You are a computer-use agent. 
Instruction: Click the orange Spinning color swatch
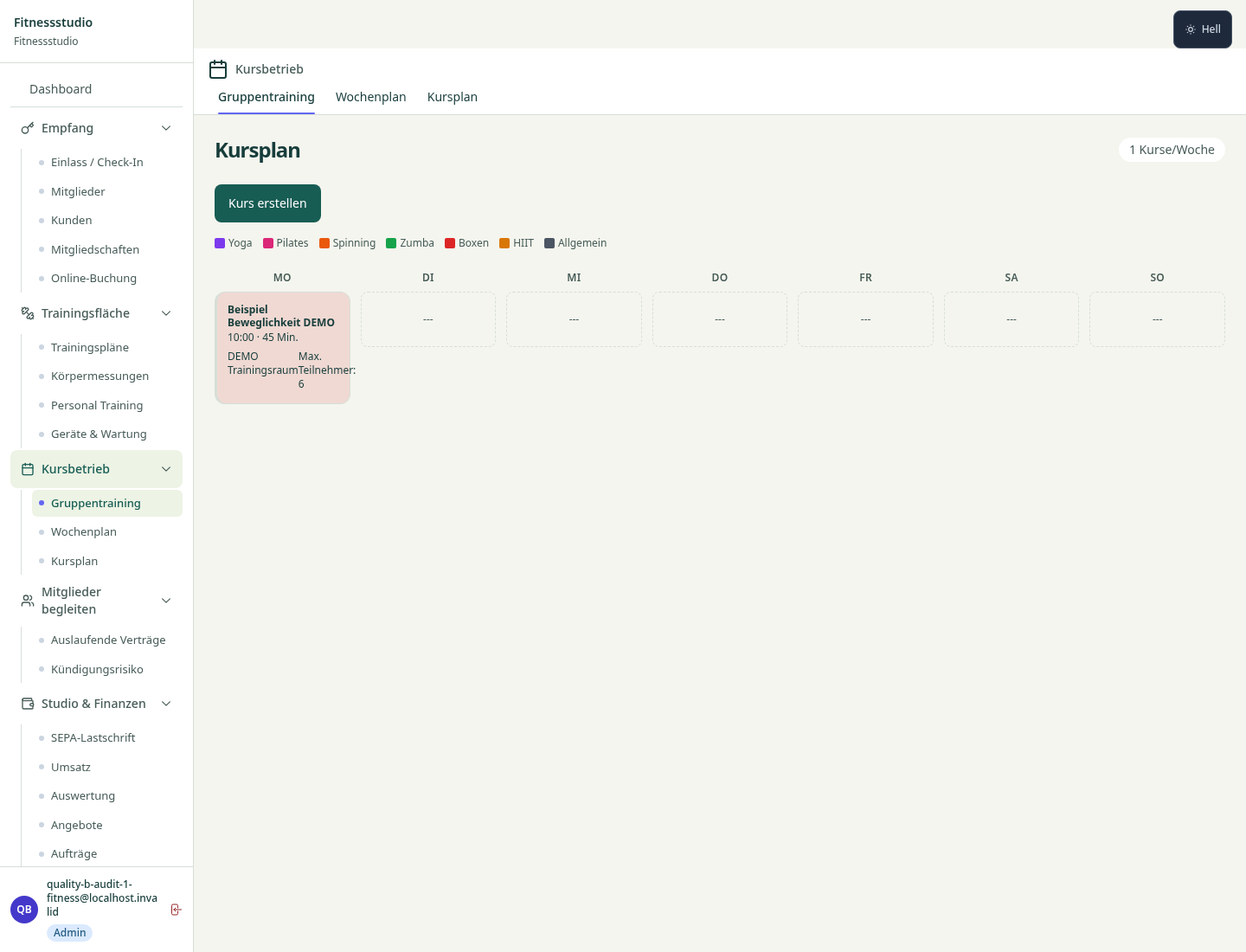coord(324,243)
